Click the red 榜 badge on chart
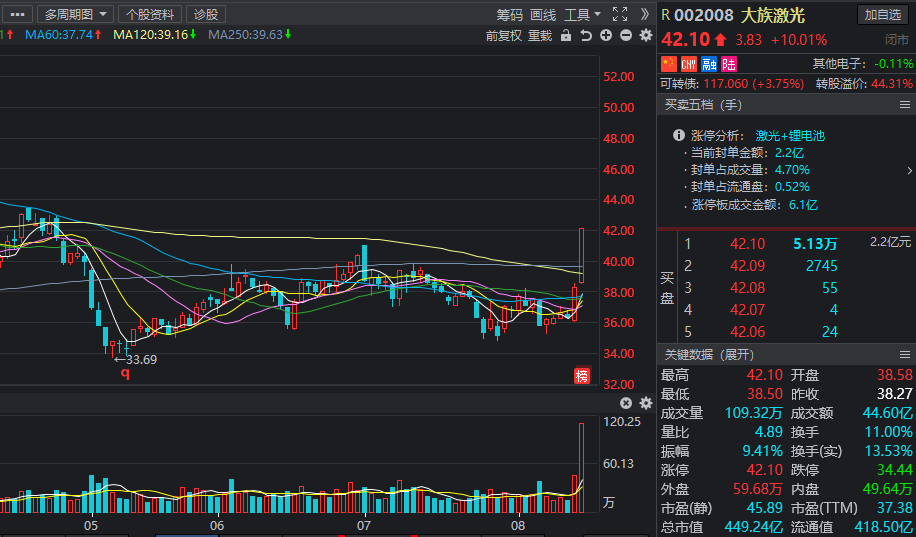The height and width of the screenshot is (537, 916). coord(582,376)
